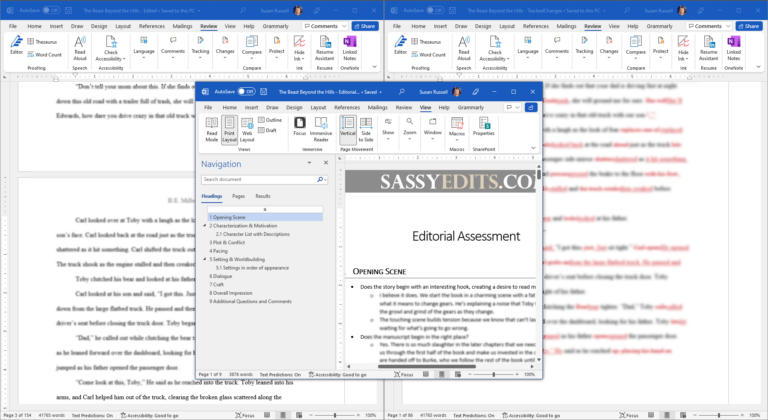This screenshot has width=768, height=420.
Task: Open References tab in the Editorial window
Action: click(x=347, y=107)
